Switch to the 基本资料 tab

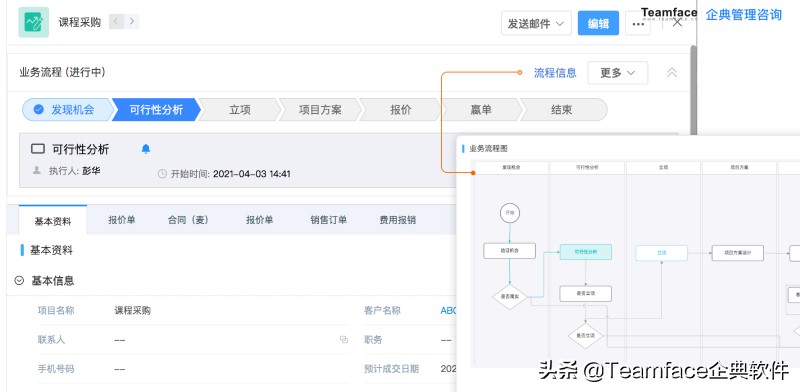coord(53,221)
